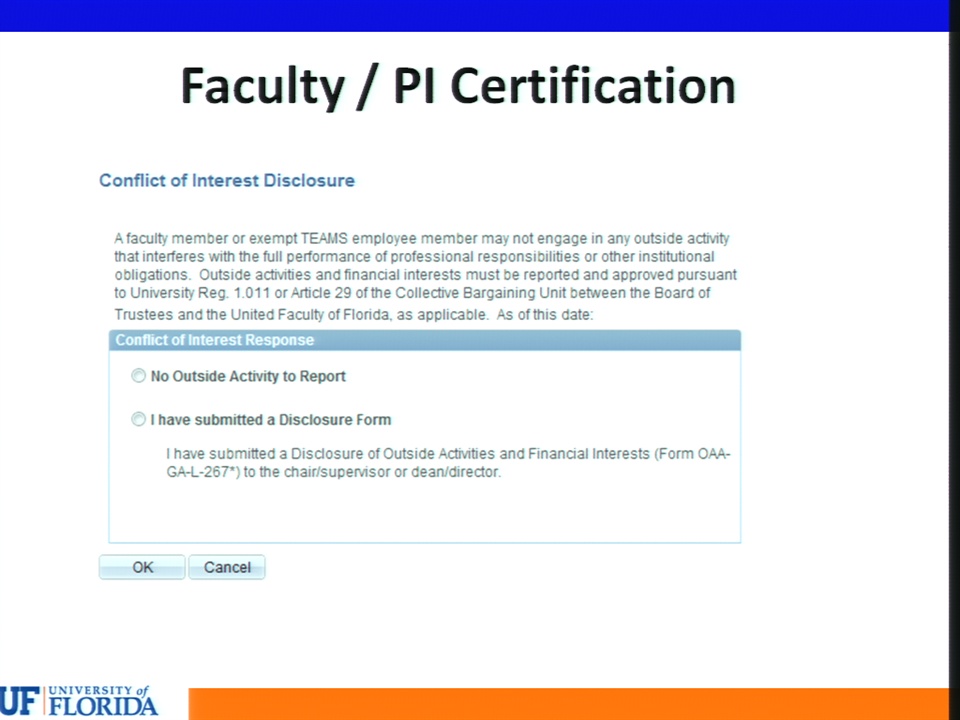Viewport: 960px width, 720px height.
Task: Select I have submitted a Disclosure Form radio
Action: 138,419
